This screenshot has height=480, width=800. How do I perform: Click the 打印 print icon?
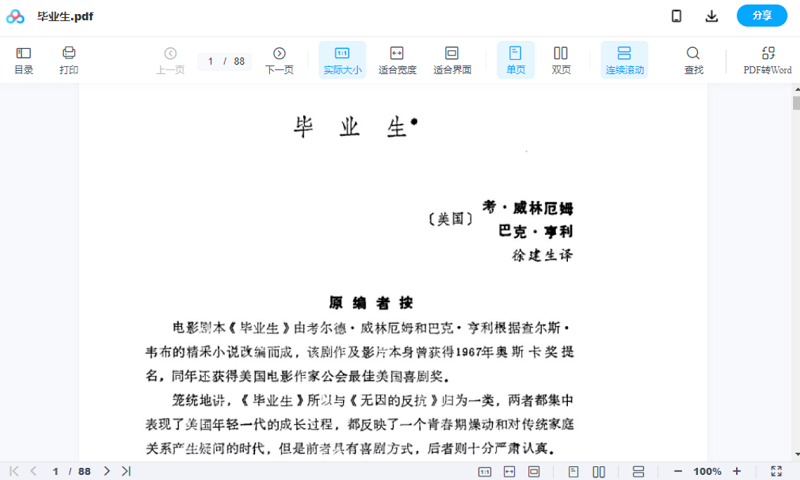(x=68, y=60)
